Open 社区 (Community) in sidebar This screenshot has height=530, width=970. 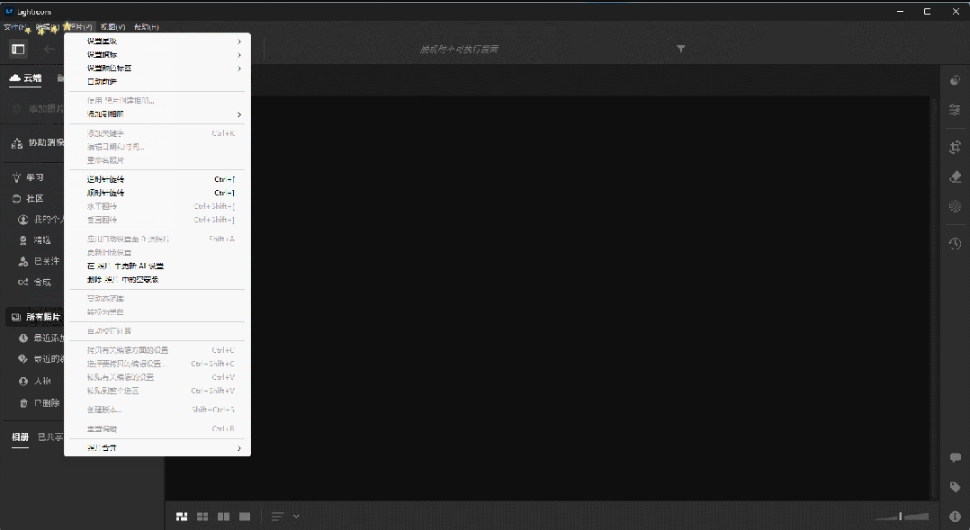click(x=35, y=199)
